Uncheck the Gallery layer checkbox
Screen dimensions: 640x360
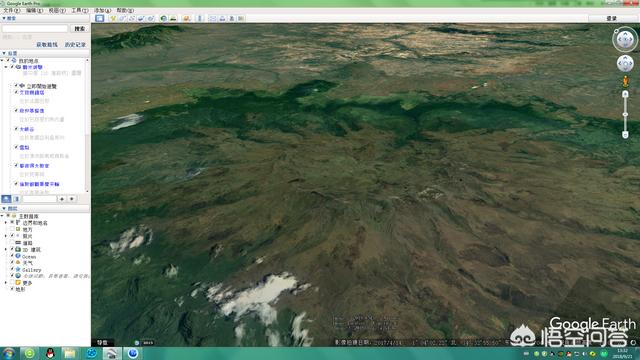click(12, 269)
